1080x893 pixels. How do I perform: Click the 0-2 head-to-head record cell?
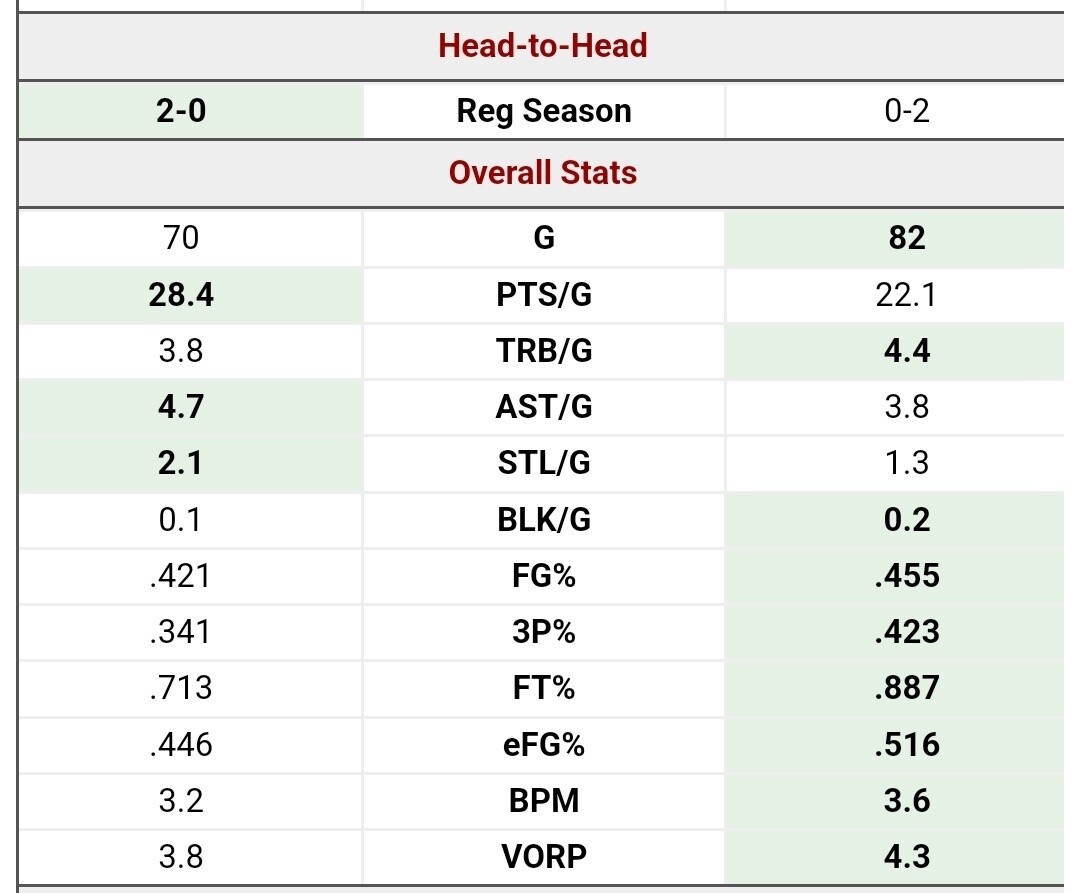(x=907, y=110)
